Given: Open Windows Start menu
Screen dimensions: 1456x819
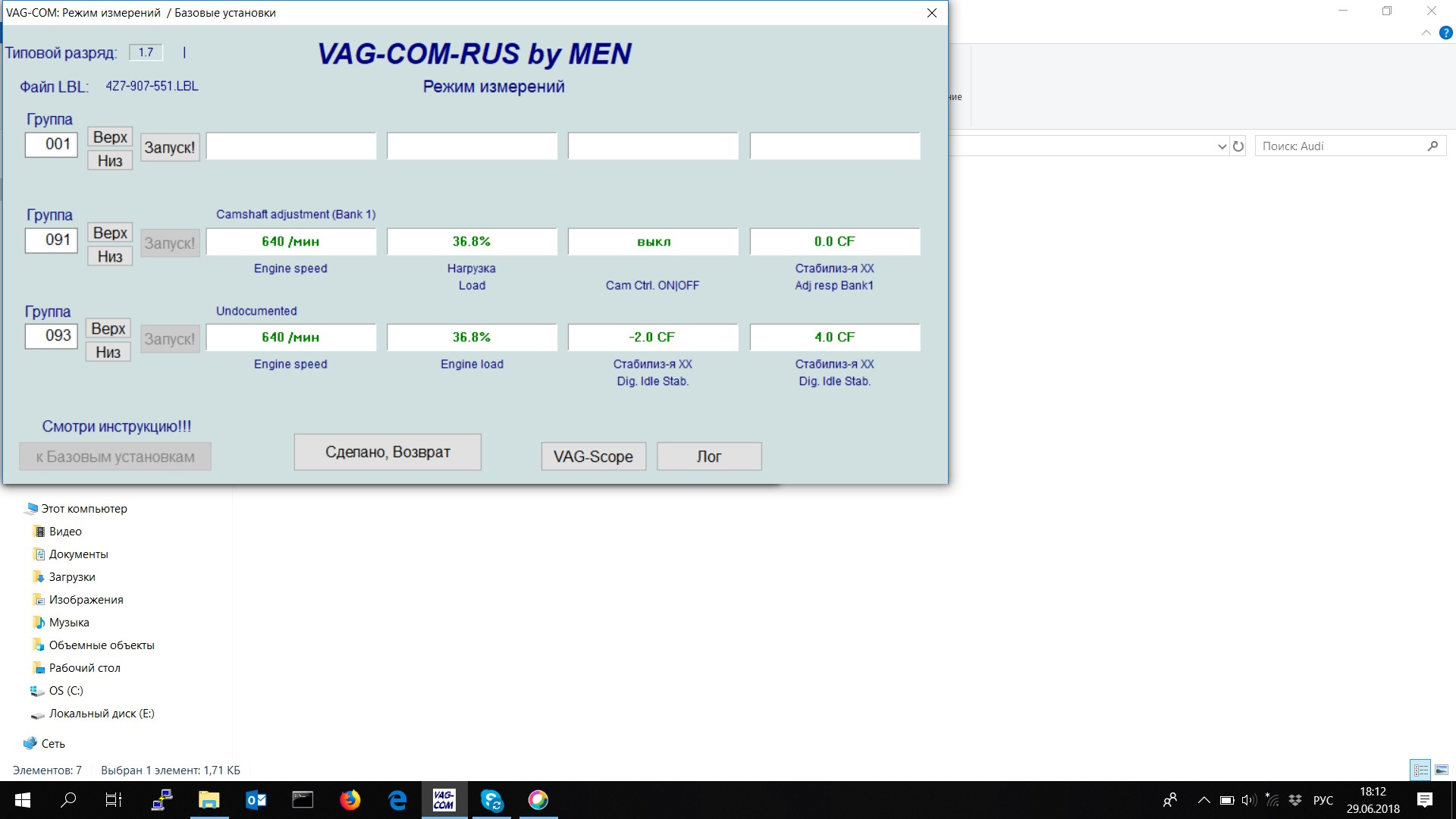Looking at the screenshot, I should tap(22, 800).
